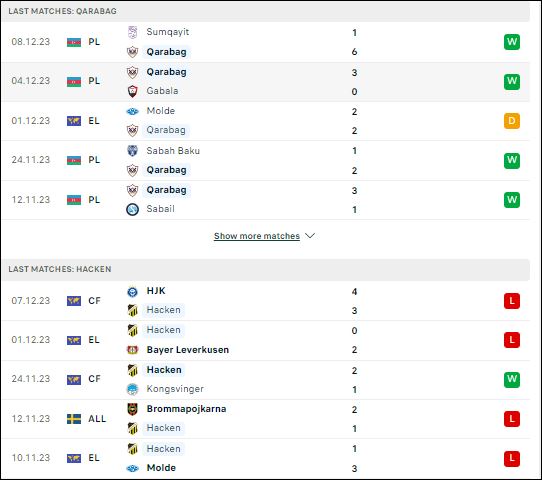The image size is (542, 480).
Task: Click the Sabah Baku crest icon
Action: 132,151
